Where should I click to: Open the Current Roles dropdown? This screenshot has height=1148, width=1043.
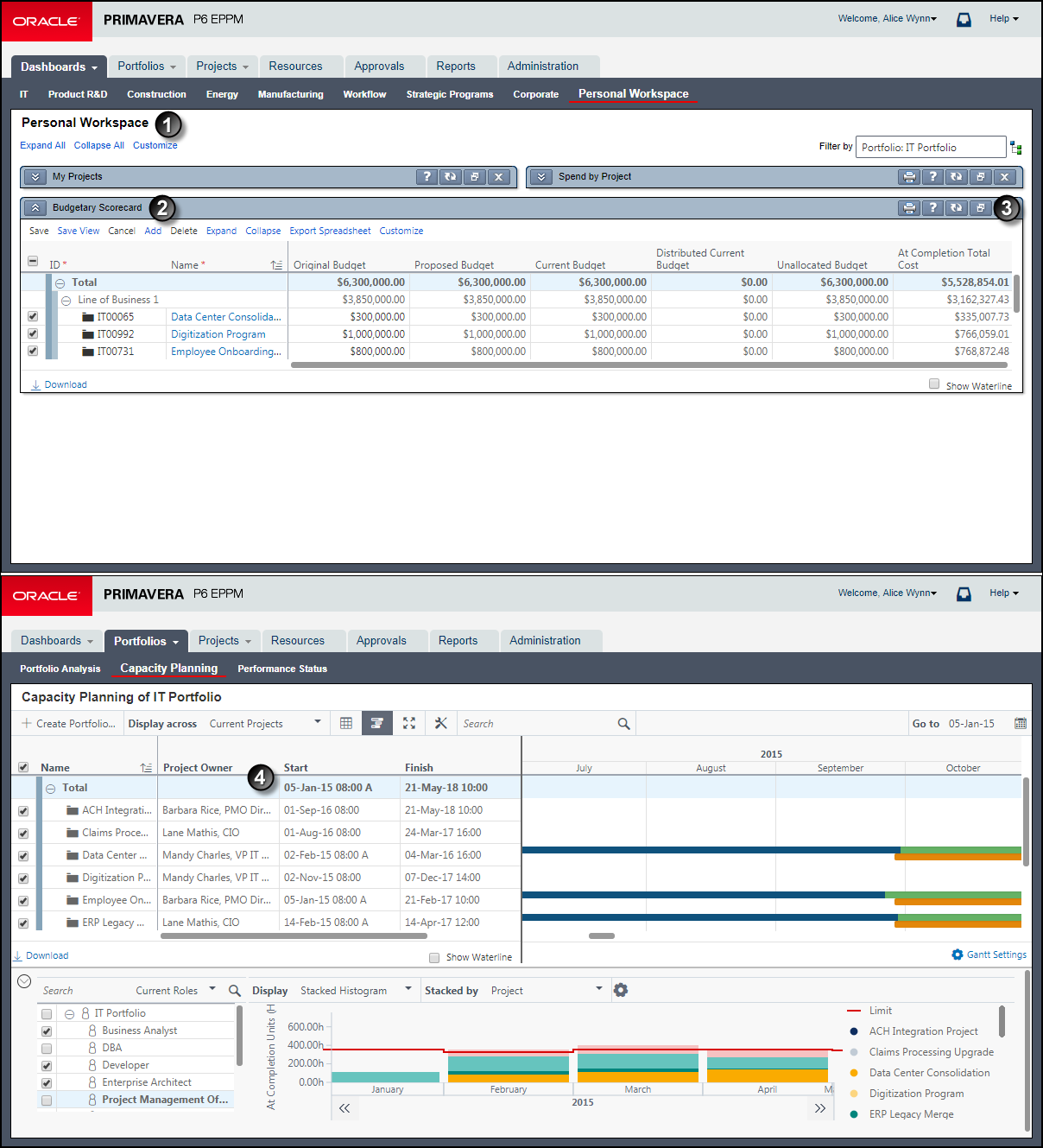point(175,990)
